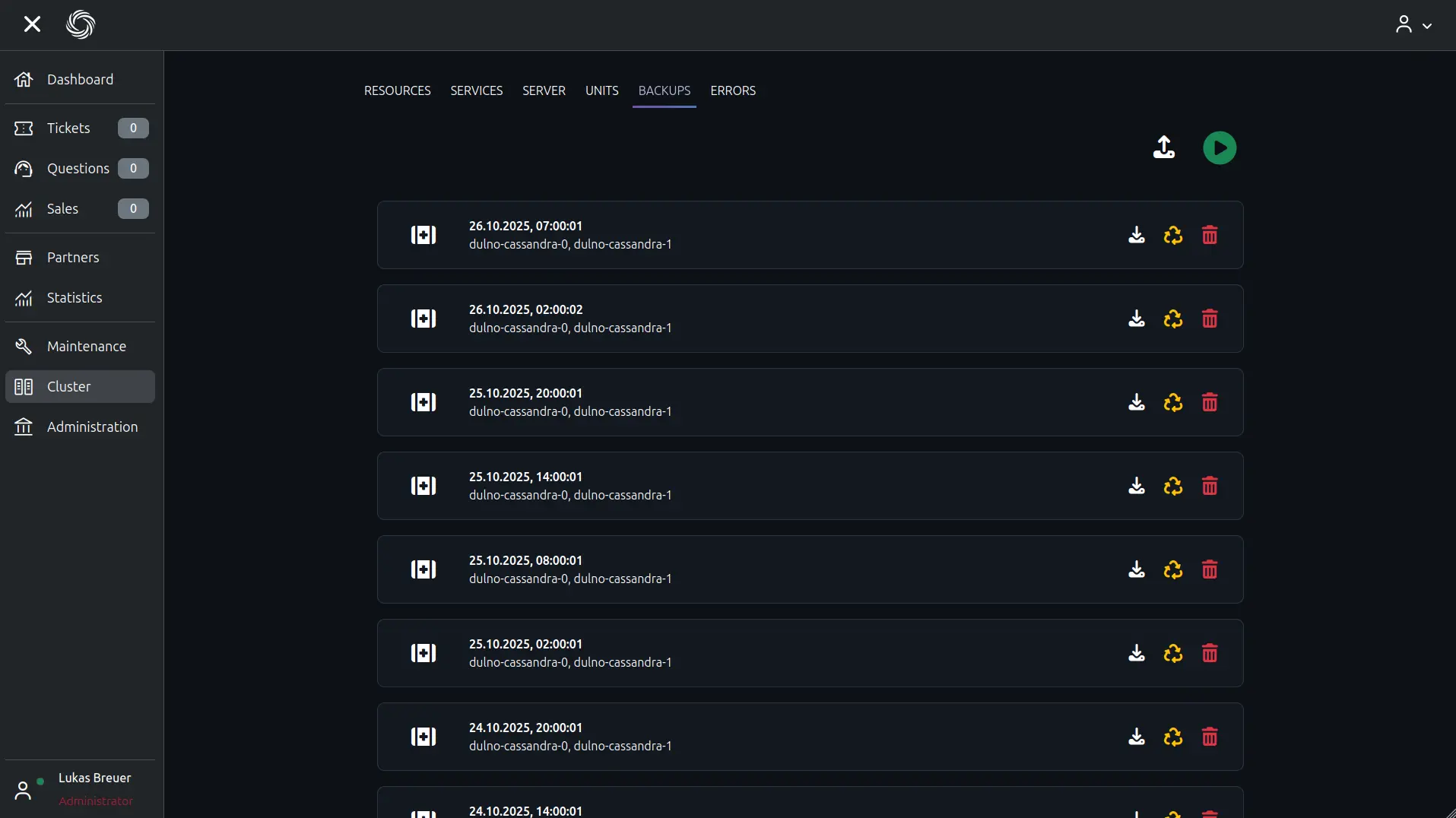The width and height of the screenshot is (1456, 818).
Task: Start a new backup with green play button
Action: (x=1219, y=147)
